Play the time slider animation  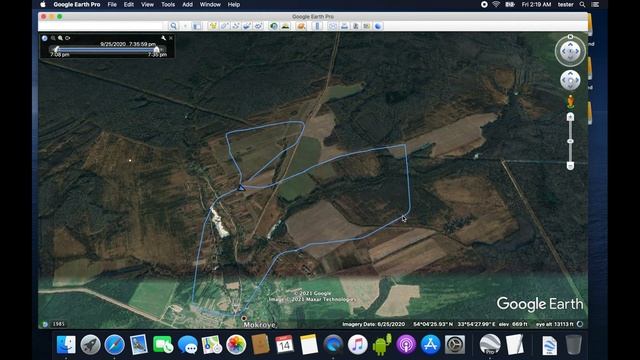click(x=44, y=38)
